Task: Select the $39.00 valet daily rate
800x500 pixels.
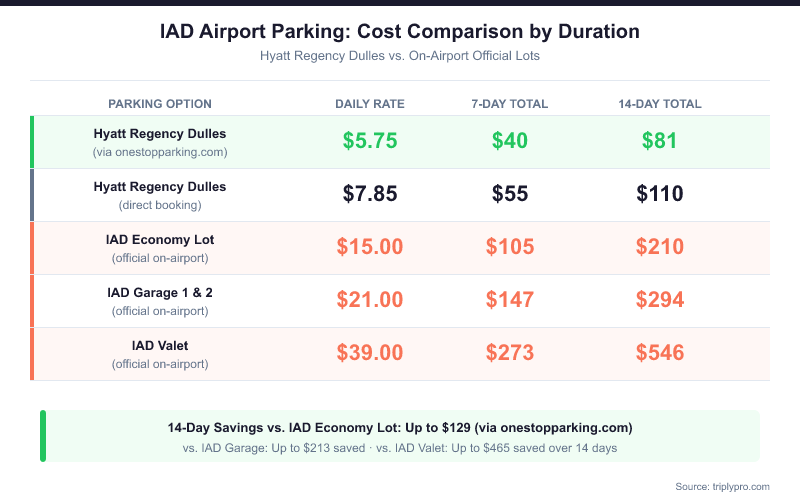Action: click(x=370, y=353)
